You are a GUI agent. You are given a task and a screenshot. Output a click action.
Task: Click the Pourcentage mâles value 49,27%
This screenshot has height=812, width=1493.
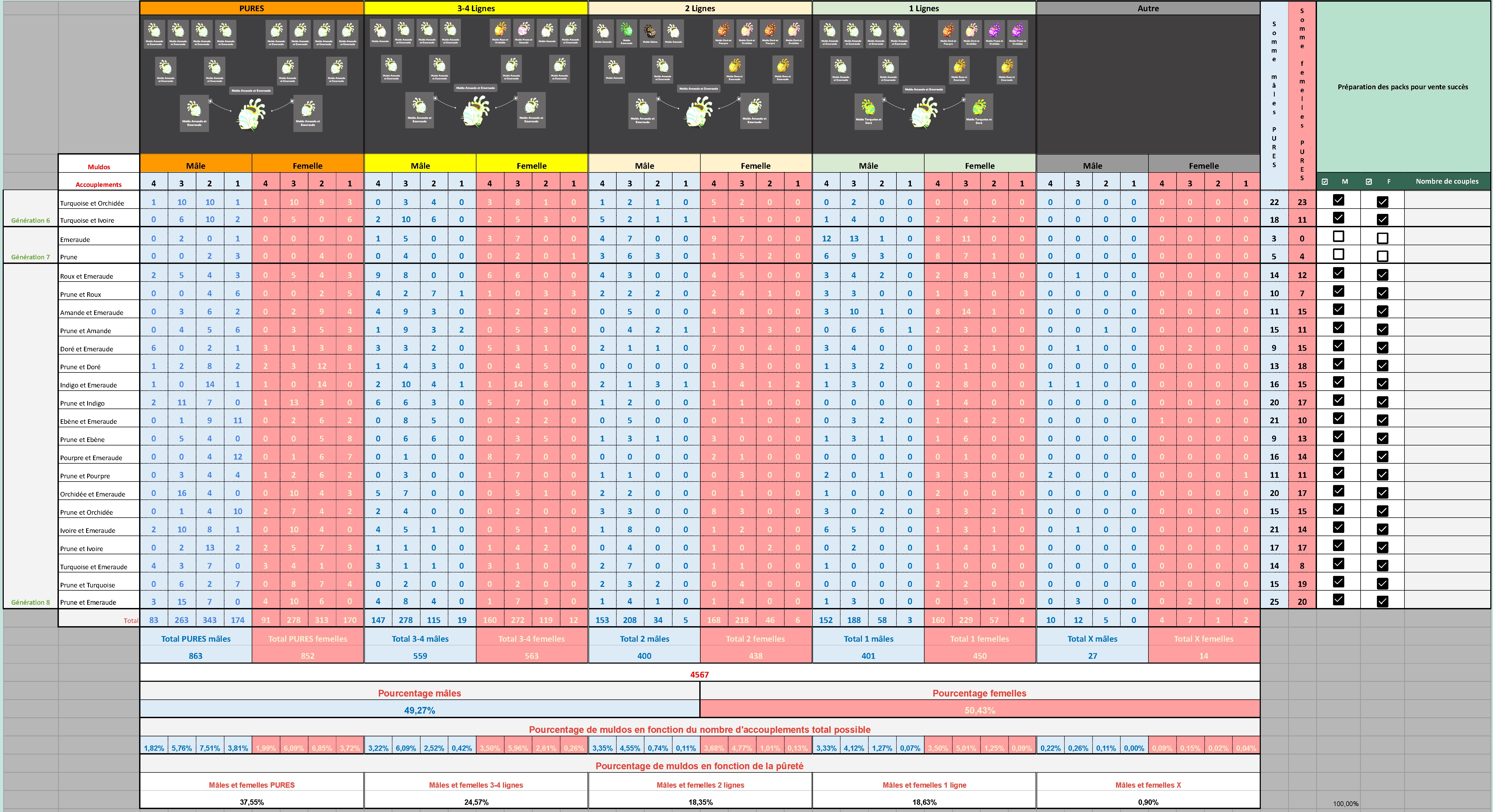pos(420,710)
